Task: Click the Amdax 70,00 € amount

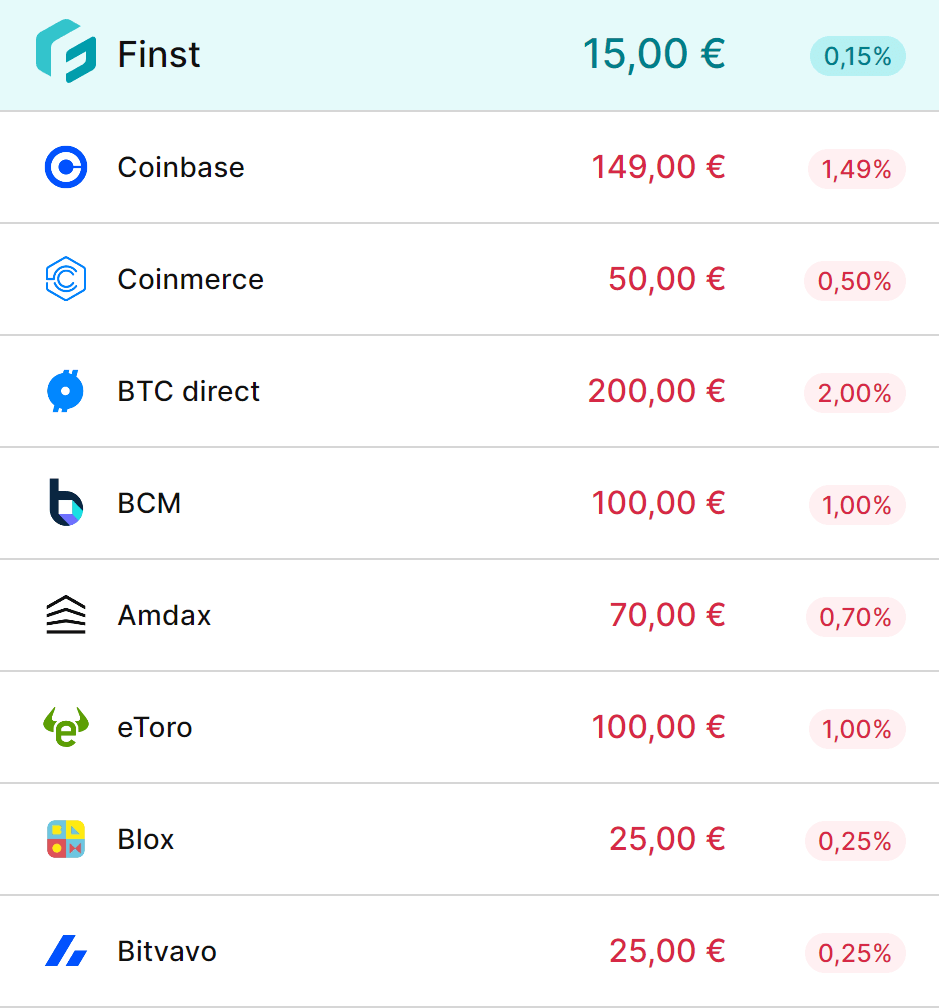Action: [667, 615]
